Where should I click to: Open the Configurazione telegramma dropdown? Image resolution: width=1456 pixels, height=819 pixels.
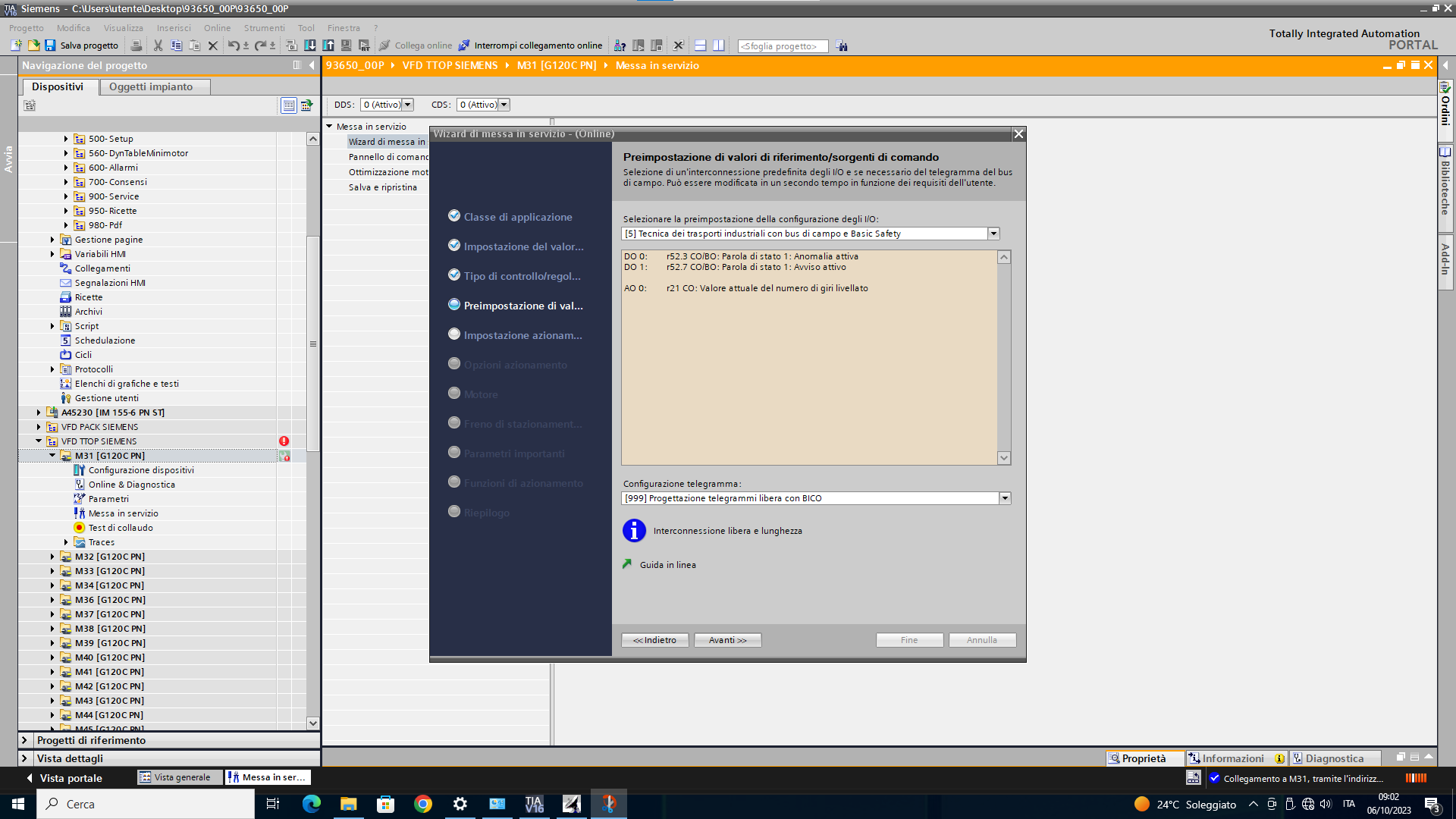click(x=1005, y=498)
